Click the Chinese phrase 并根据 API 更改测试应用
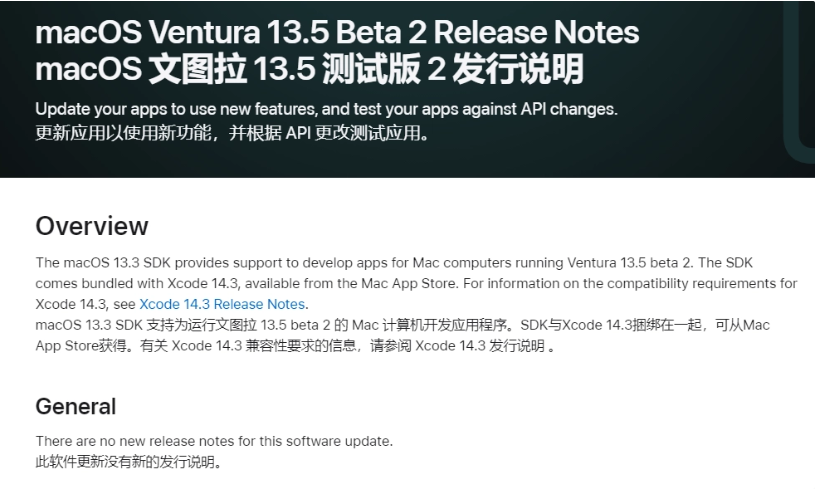Viewport: 816px width, 490px height. coord(329,133)
